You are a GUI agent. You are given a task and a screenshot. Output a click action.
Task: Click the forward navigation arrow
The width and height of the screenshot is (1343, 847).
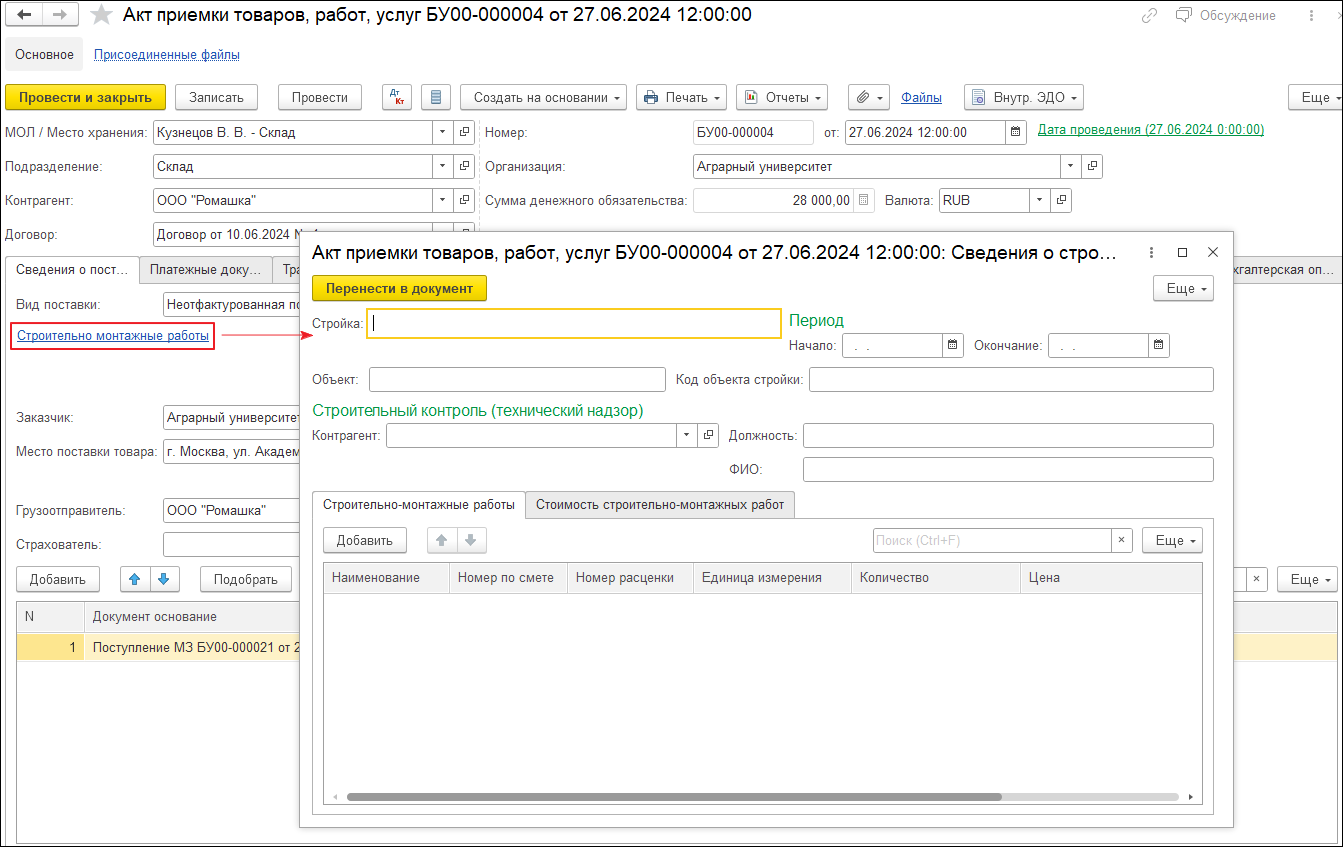pyautogui.click(x=60, y=15)
